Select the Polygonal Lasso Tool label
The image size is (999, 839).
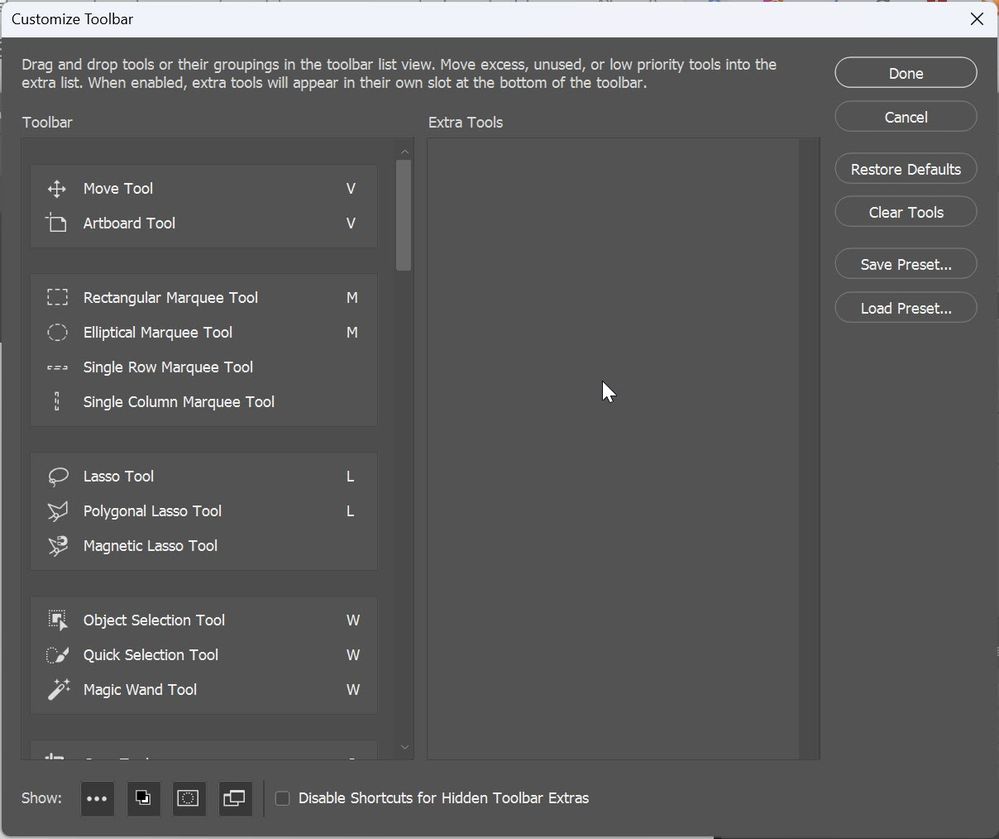[152, 512]
